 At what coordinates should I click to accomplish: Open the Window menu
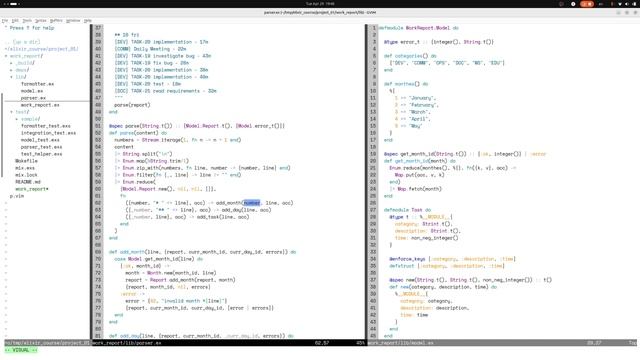pos(73,20)
